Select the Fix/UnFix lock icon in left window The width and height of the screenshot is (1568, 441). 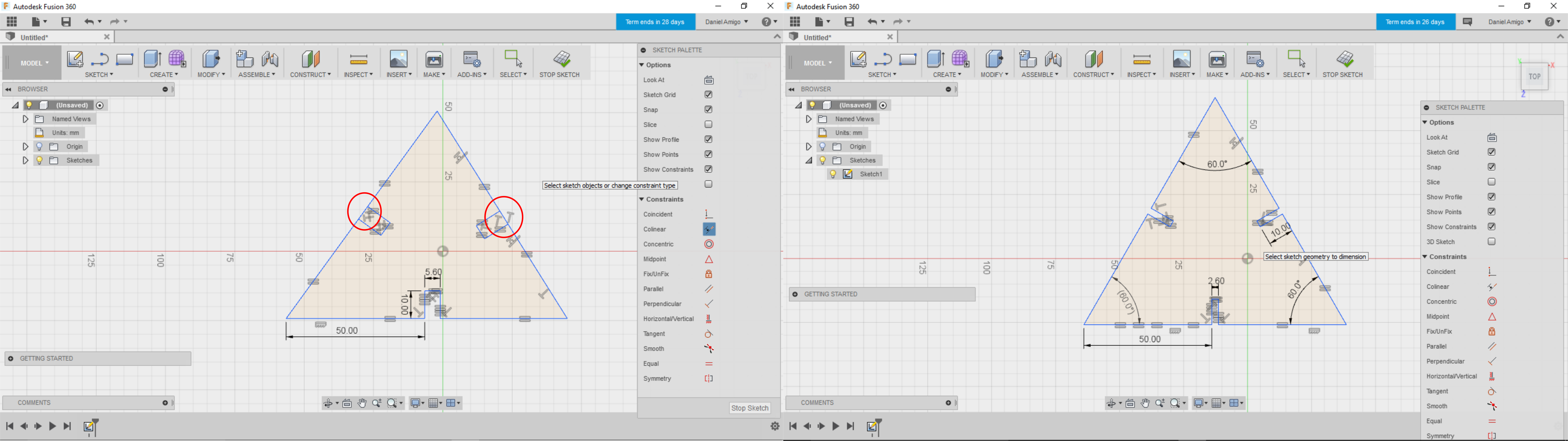pos(709,274)
